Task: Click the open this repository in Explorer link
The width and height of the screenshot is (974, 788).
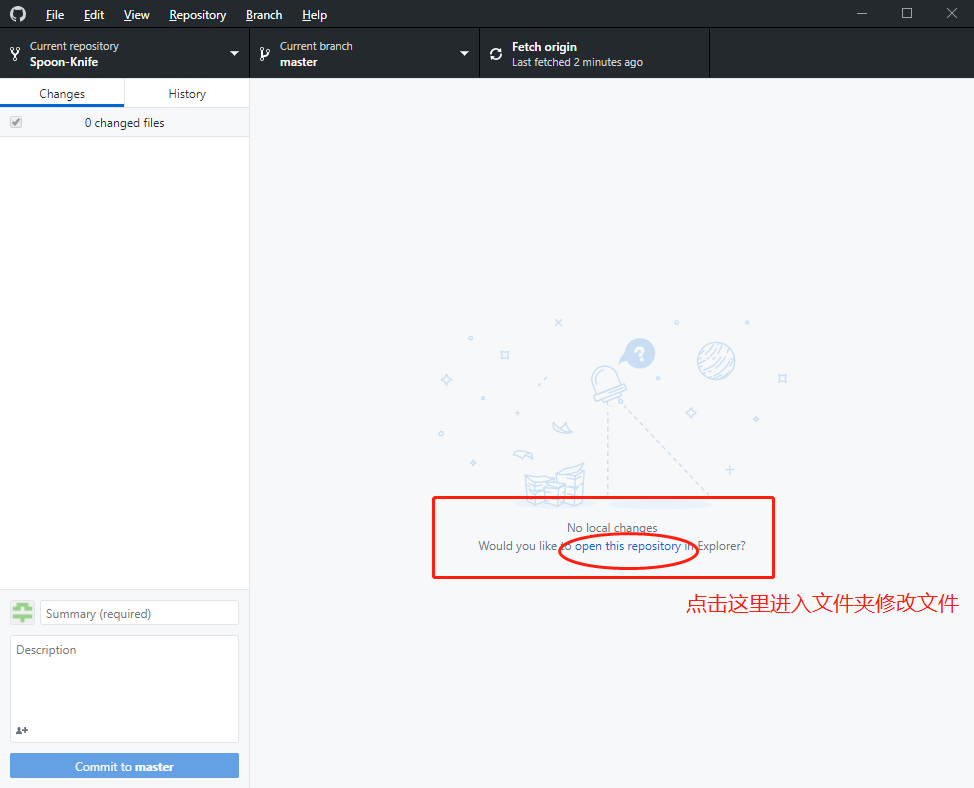Action: pyautogui.click(x=627, y=546)
